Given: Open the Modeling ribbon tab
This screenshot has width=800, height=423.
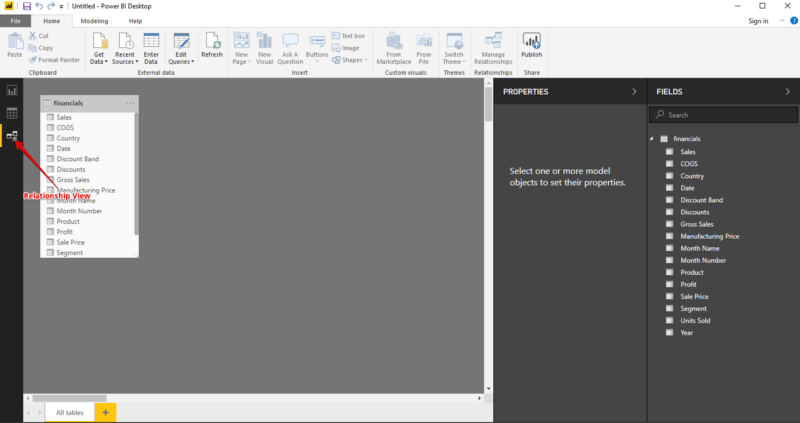Looking at the screenshot, I should pyautogui.click(x=94, y=20).
